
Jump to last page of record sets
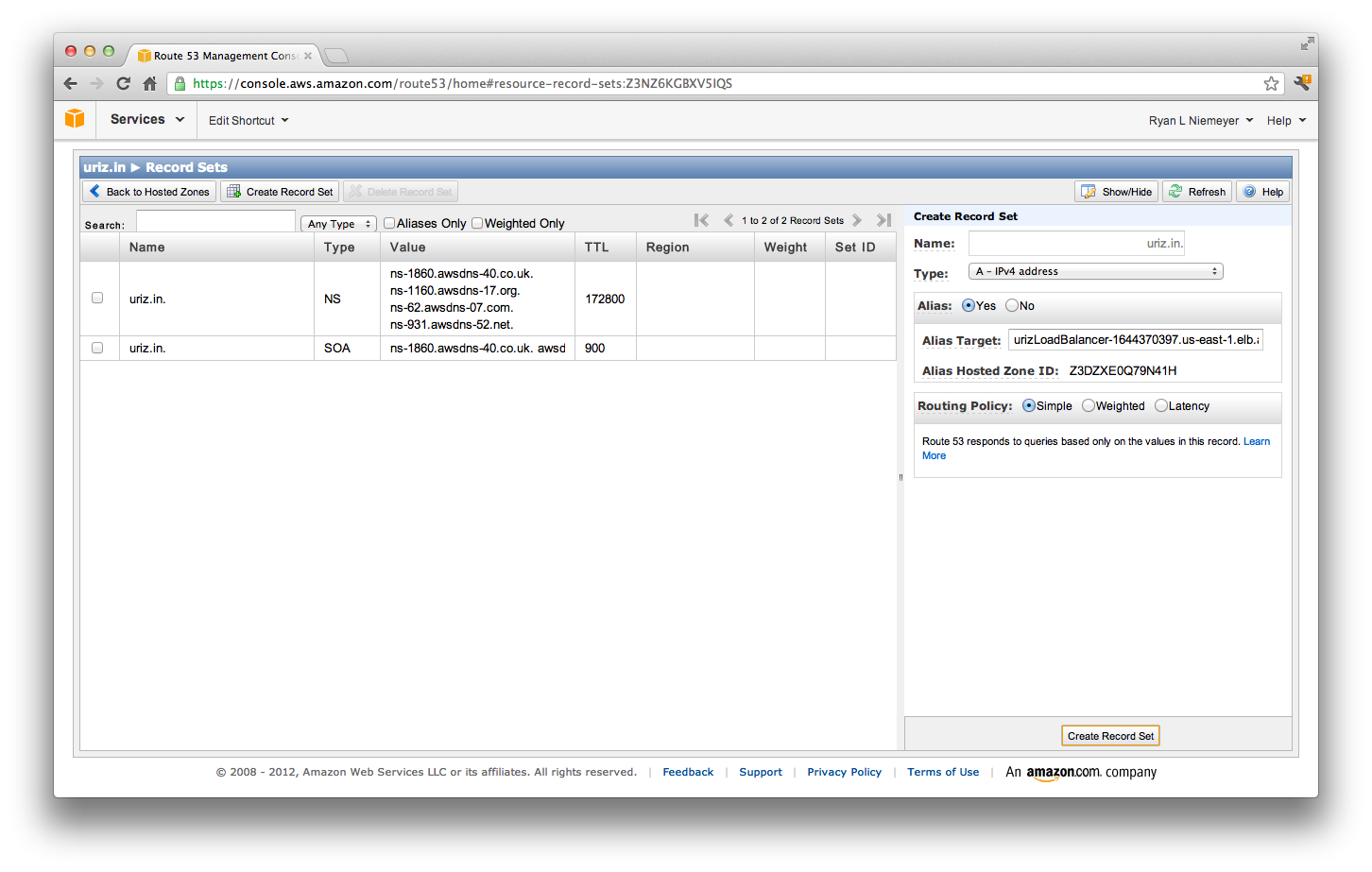[883, 220]
